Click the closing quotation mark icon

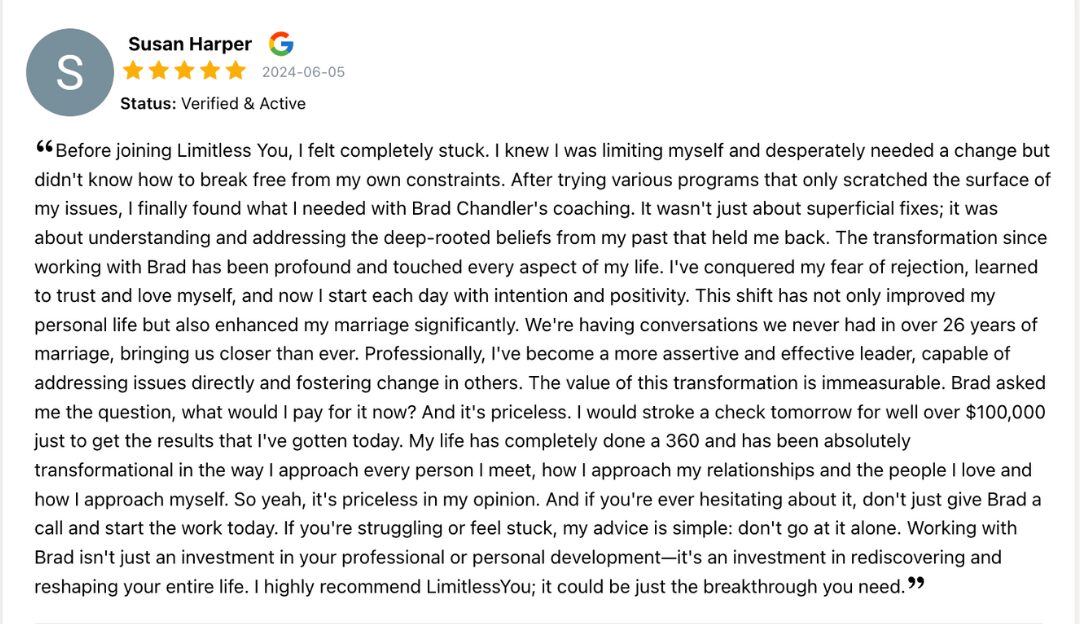pyautogui.click(x=916, y=583)
